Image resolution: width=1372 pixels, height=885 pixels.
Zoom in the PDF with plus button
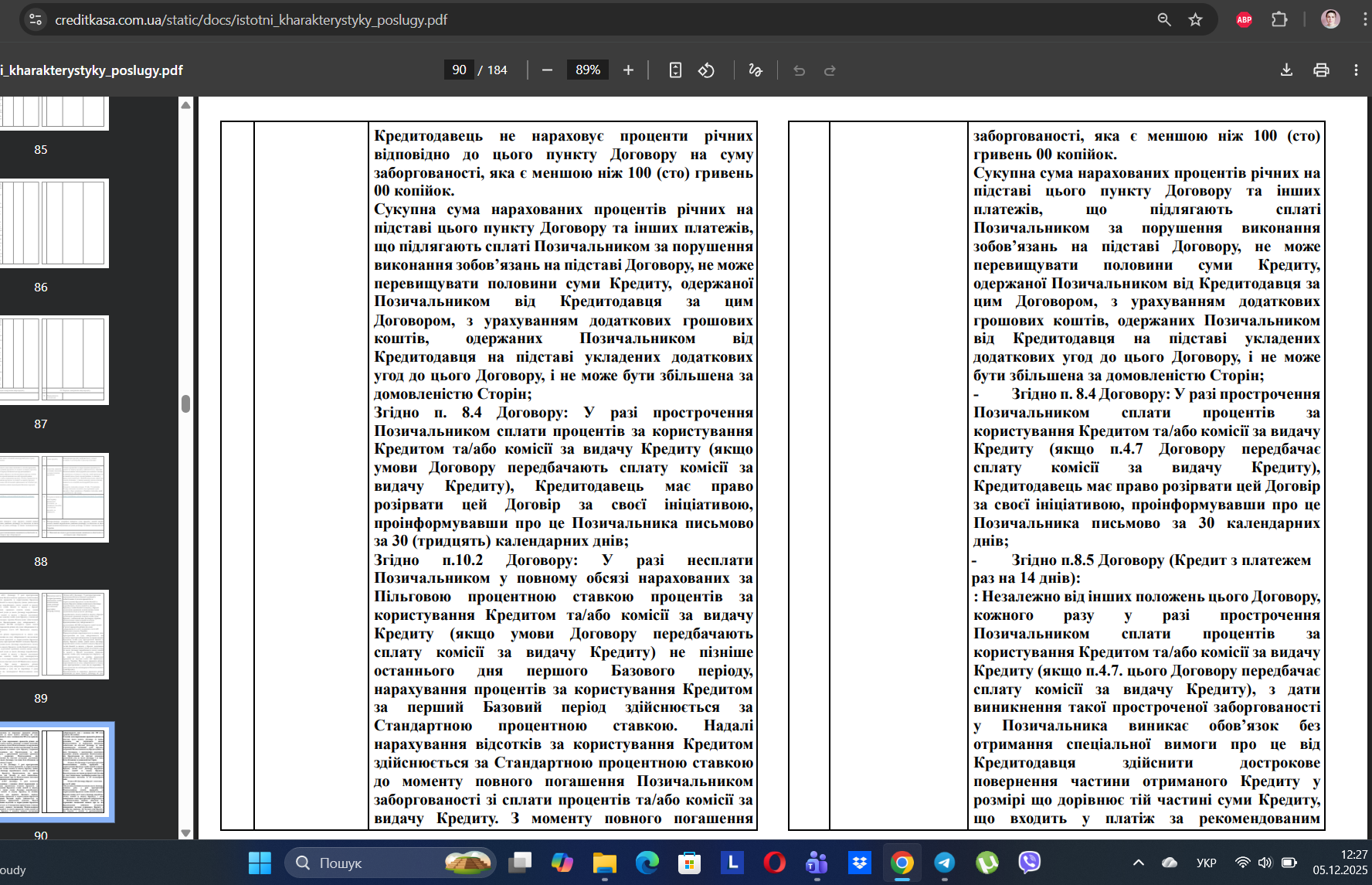pyautogui.click(x=628, y=70)
